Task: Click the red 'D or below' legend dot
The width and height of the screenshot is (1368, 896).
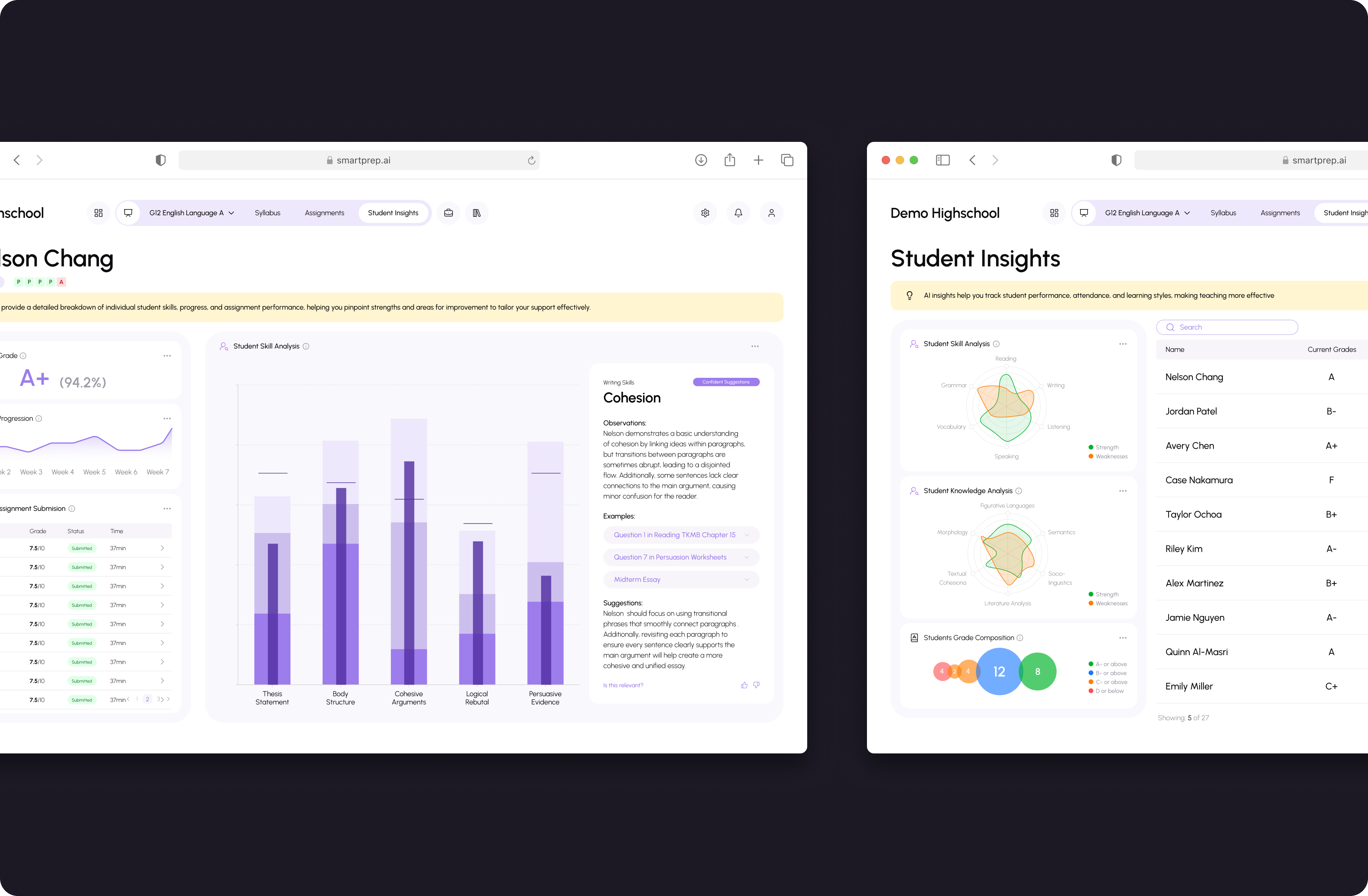Action: 1091,691
